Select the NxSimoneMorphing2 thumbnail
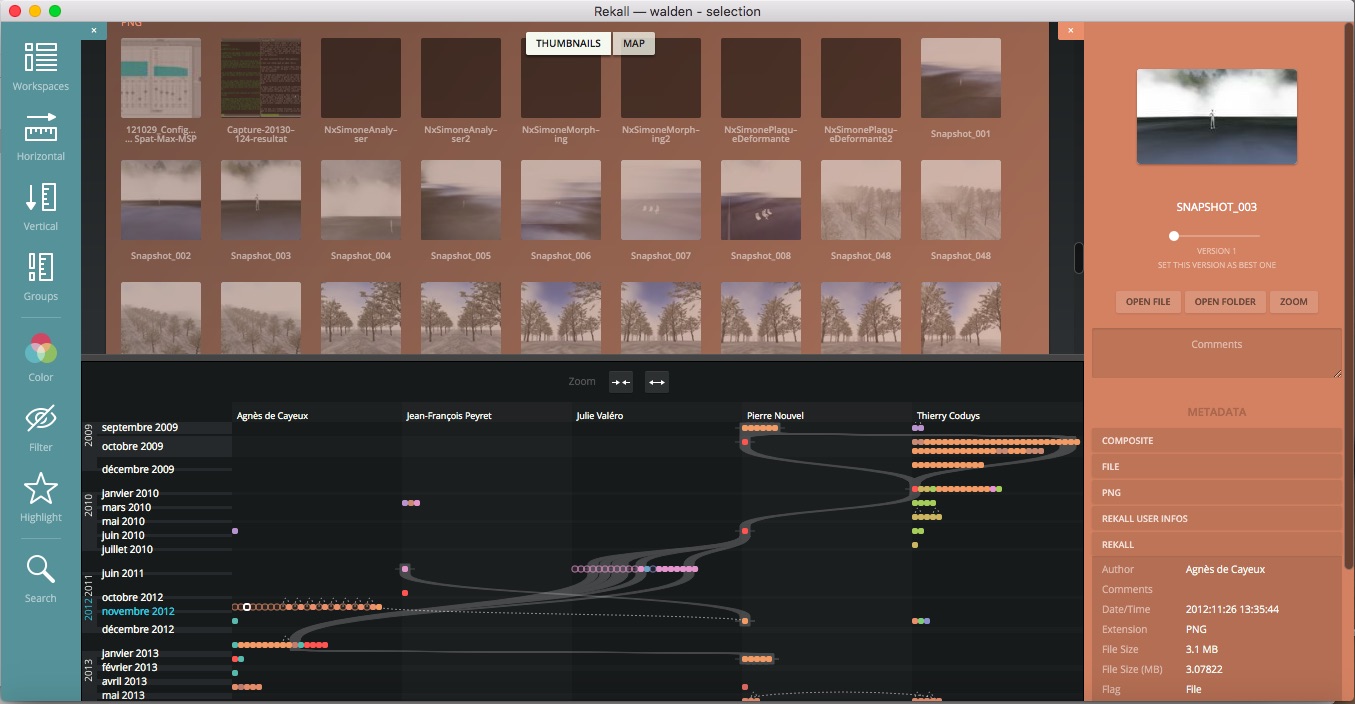The width and height of the screenshot is (1355, 704). point(661,79)
